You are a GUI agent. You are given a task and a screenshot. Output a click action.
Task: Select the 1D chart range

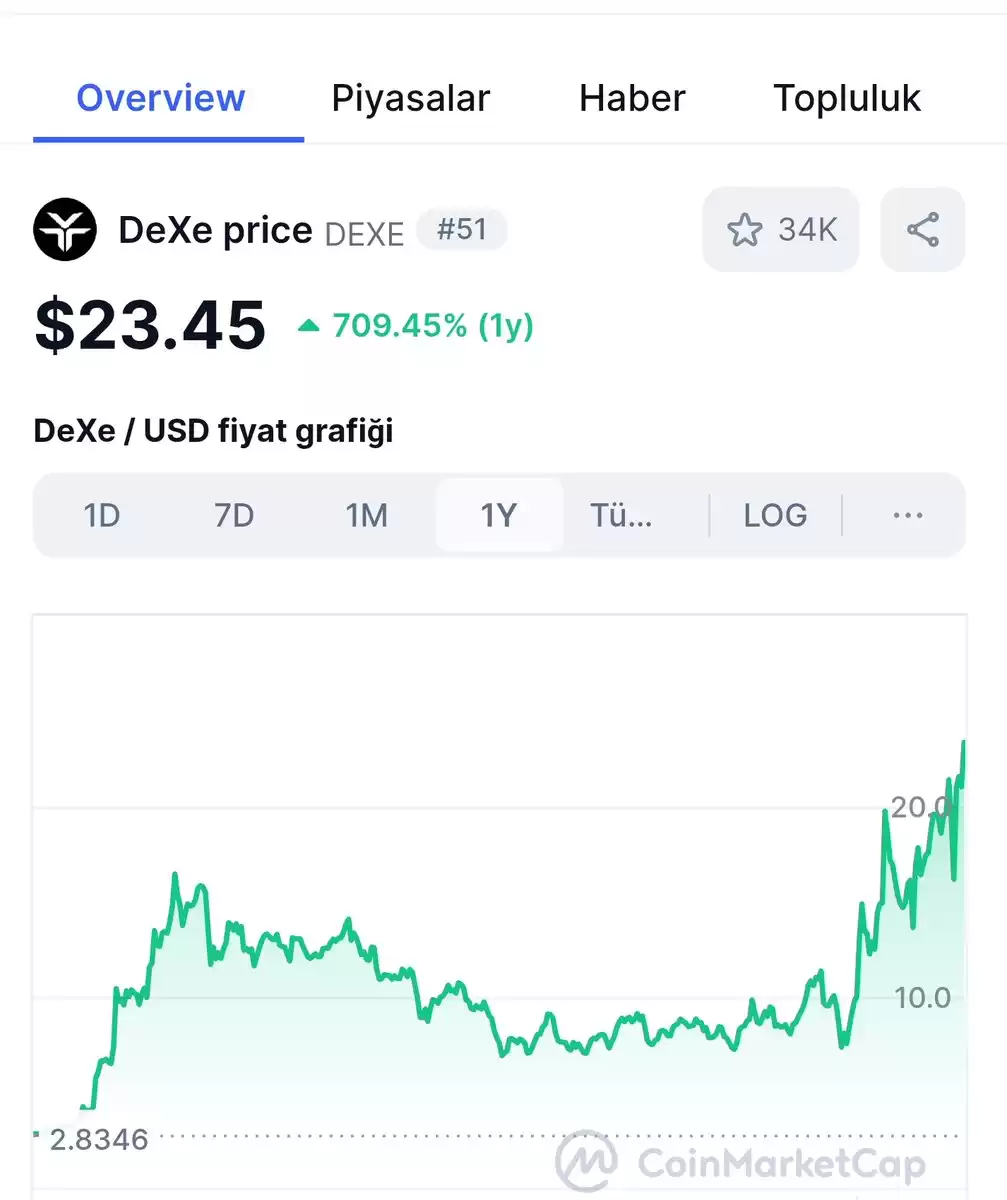pos(102,516)
